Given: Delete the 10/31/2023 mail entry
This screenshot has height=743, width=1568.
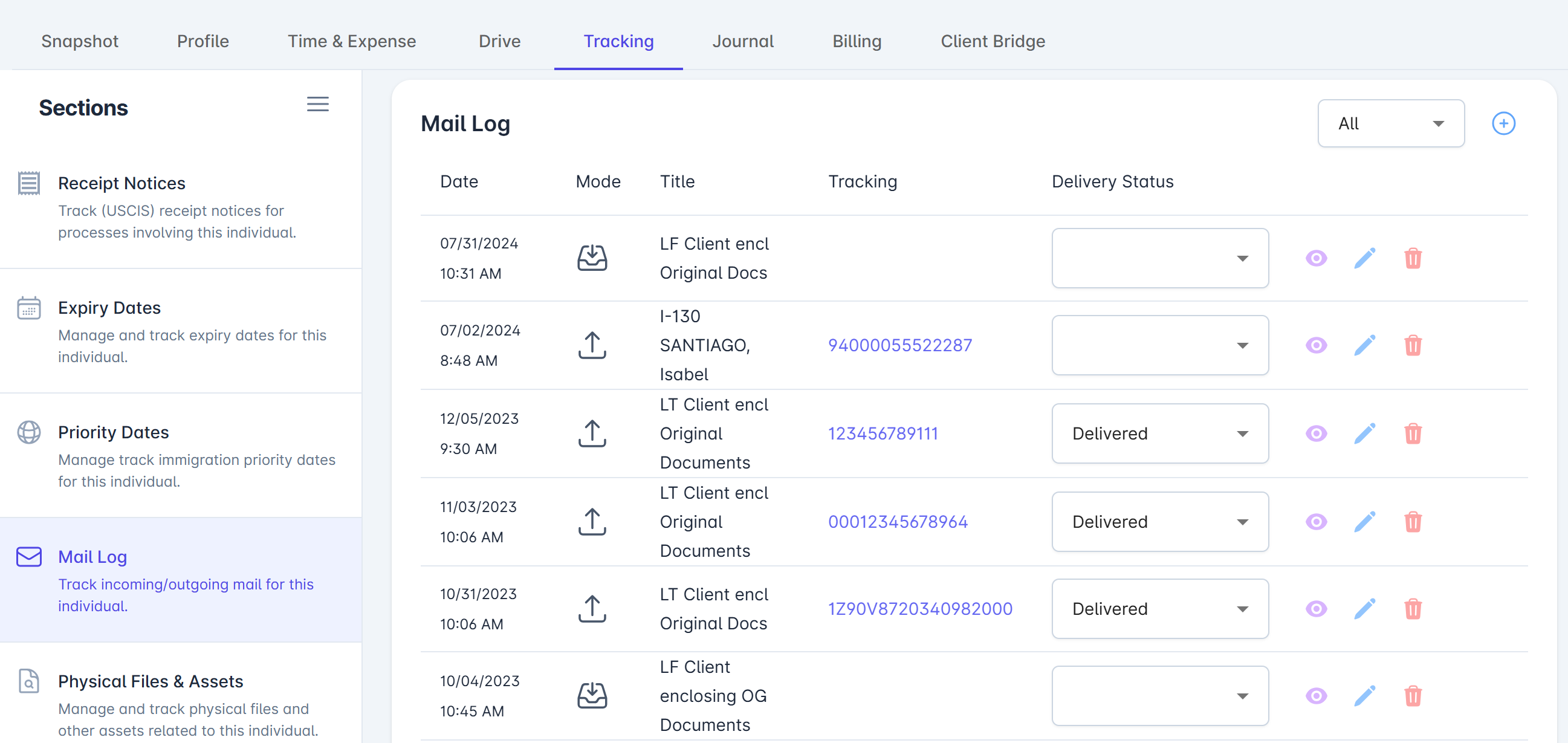Looking at the screenshot, I should 1413,609.
